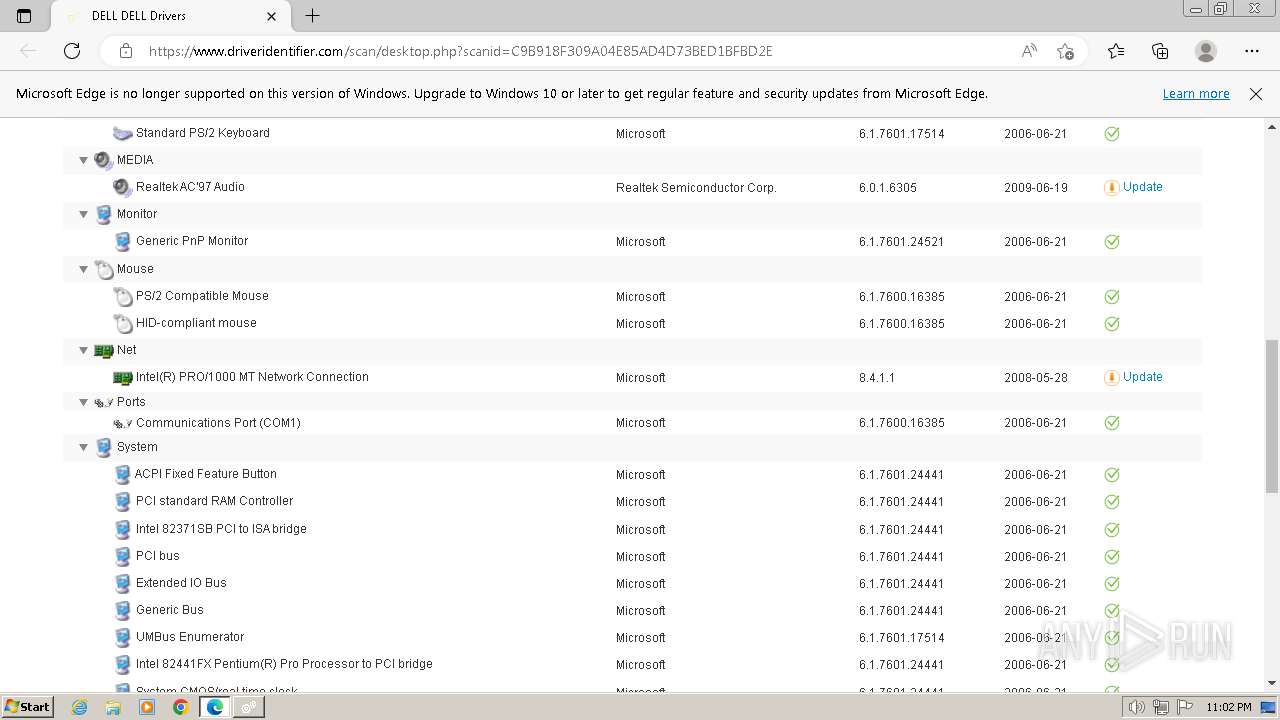The width and height of the screenshot is (1280, 720).
Task: Open Edge settings and more menu
Action: (x=1252, y=51)
